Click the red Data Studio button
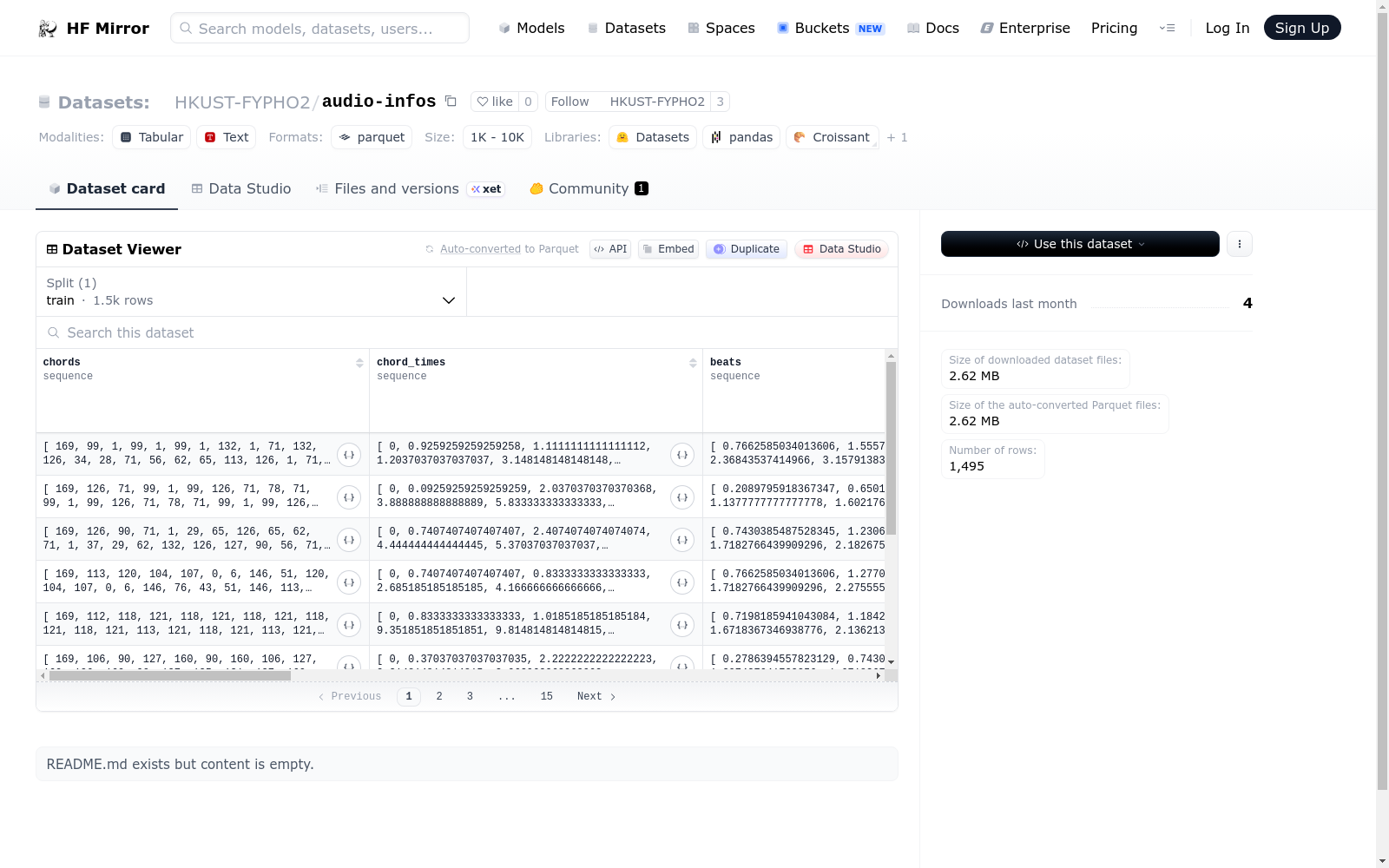The width and height of the screenshot is (1389, 868). 841,249
